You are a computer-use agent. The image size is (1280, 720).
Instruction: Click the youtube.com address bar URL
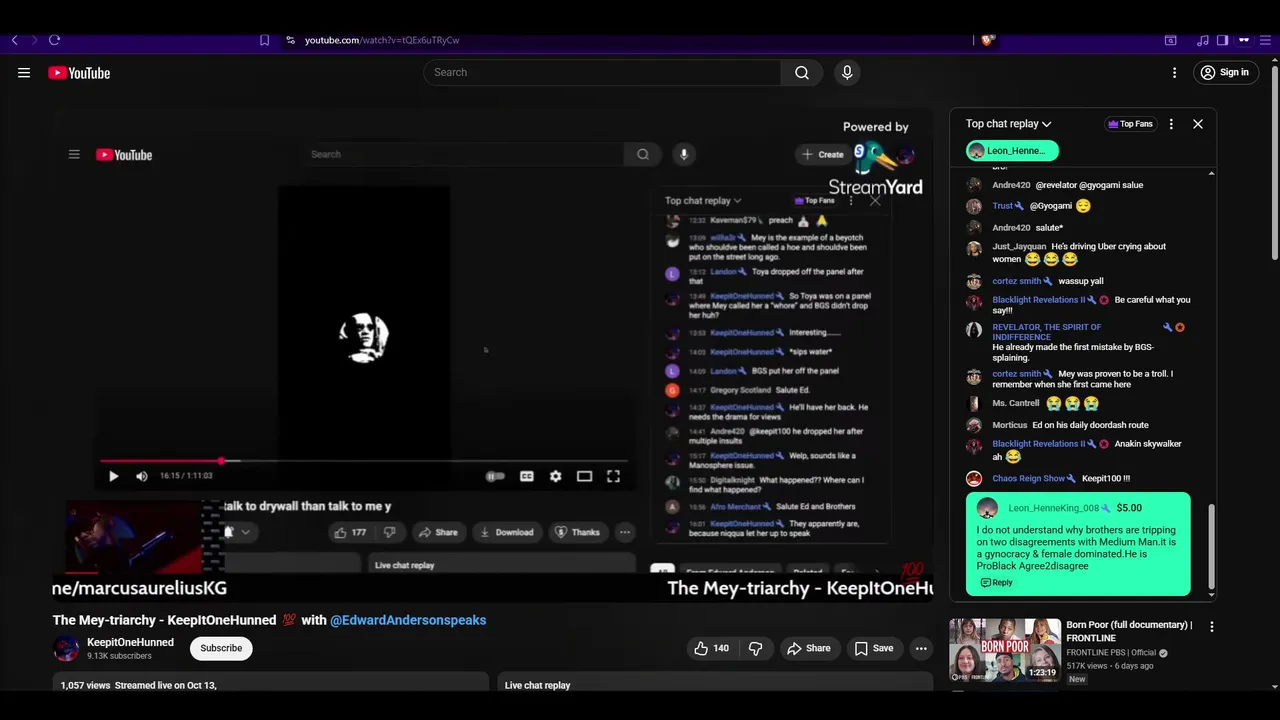[382, 40]
